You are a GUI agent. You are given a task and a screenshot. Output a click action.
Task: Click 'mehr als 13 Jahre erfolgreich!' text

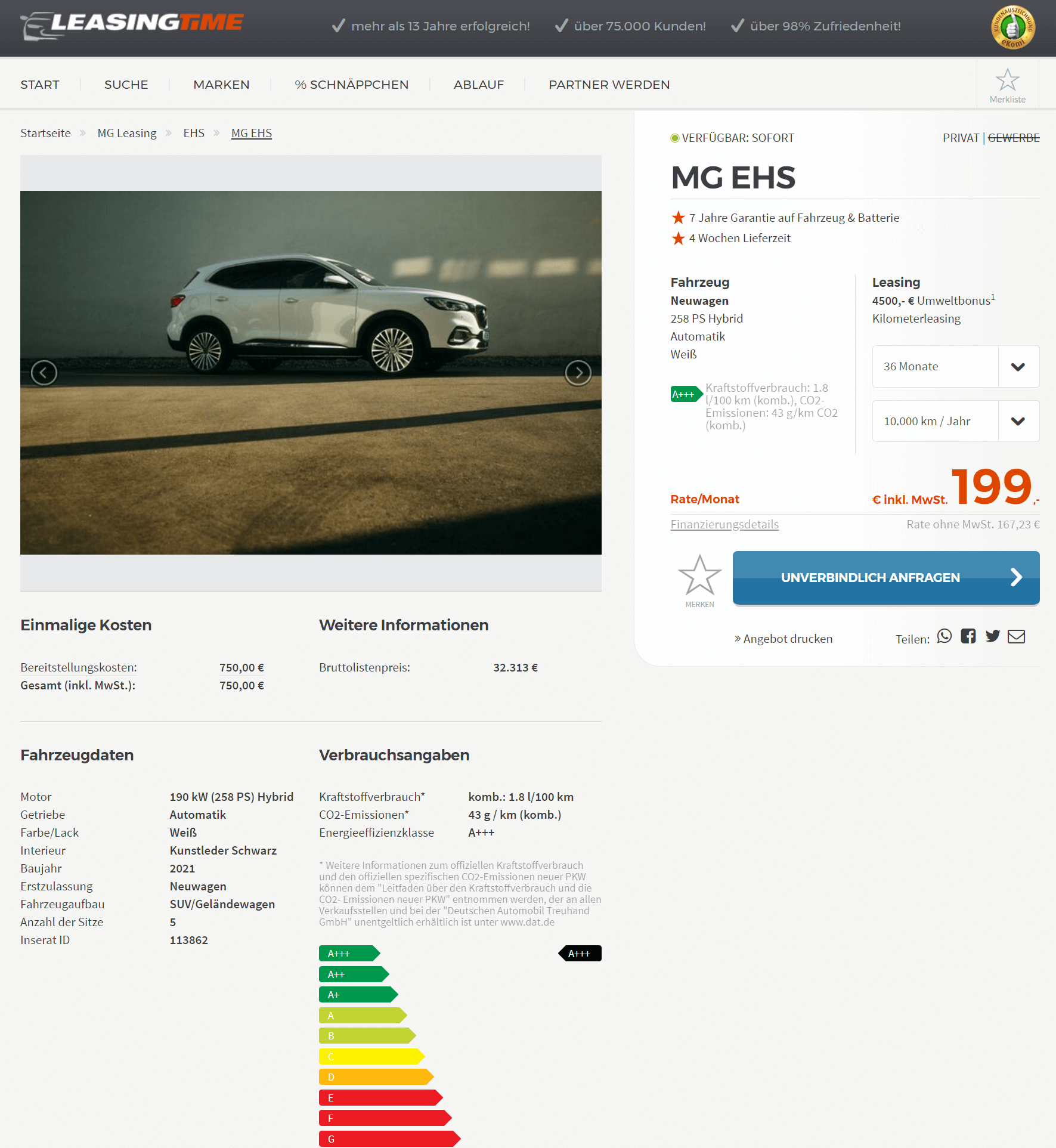point(441,26)
